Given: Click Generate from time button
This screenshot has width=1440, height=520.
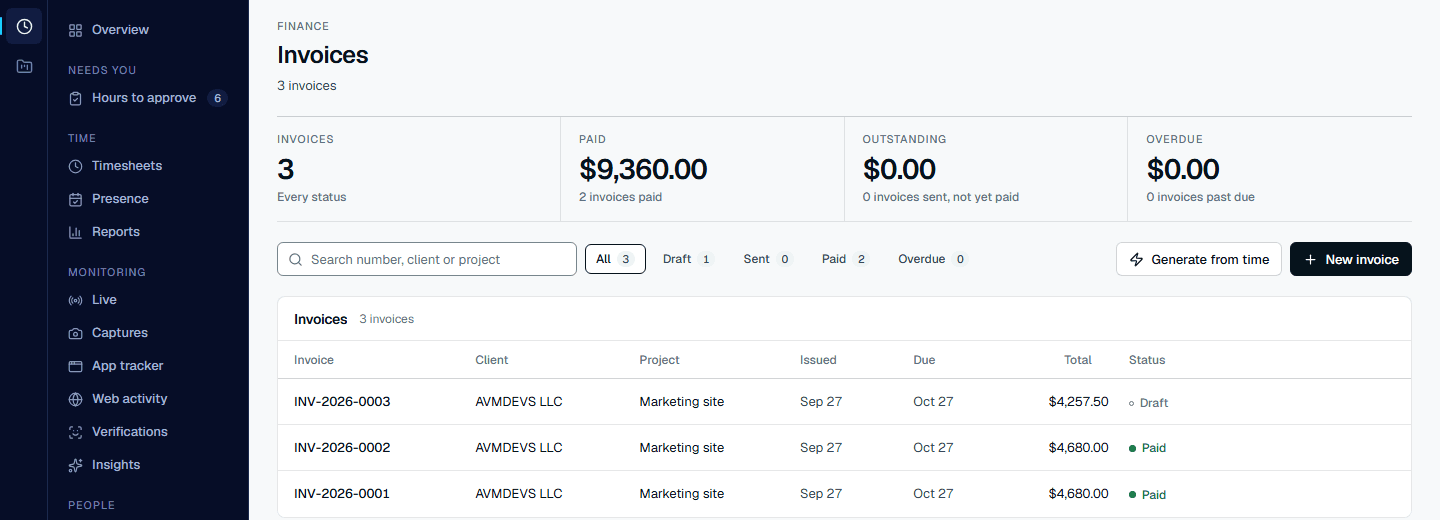Looking at the screenshot, I should pyautogui.click(x=1199, y=259).
